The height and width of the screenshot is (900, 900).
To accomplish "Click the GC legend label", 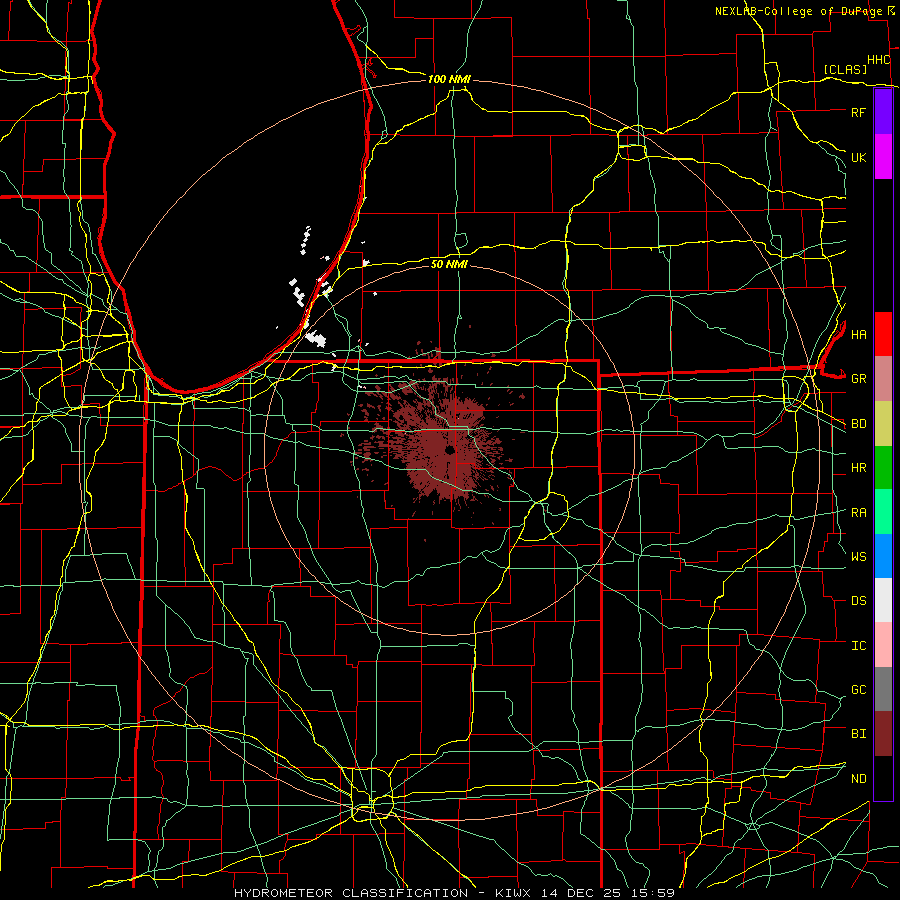I will tap(858, 689).
